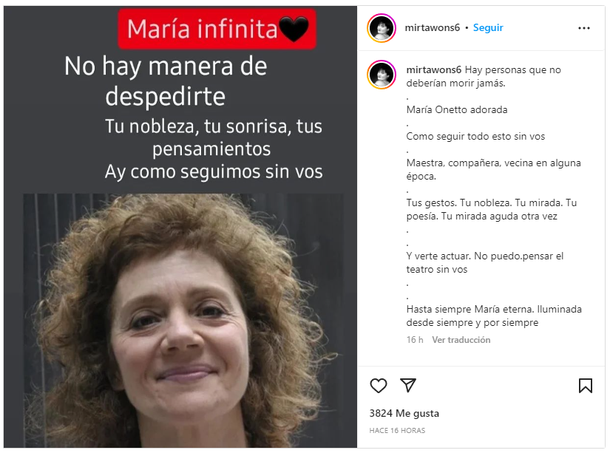Click mirtawons6 username in caption
Viewport: 610px width, 453px height.
coord(434,70)
